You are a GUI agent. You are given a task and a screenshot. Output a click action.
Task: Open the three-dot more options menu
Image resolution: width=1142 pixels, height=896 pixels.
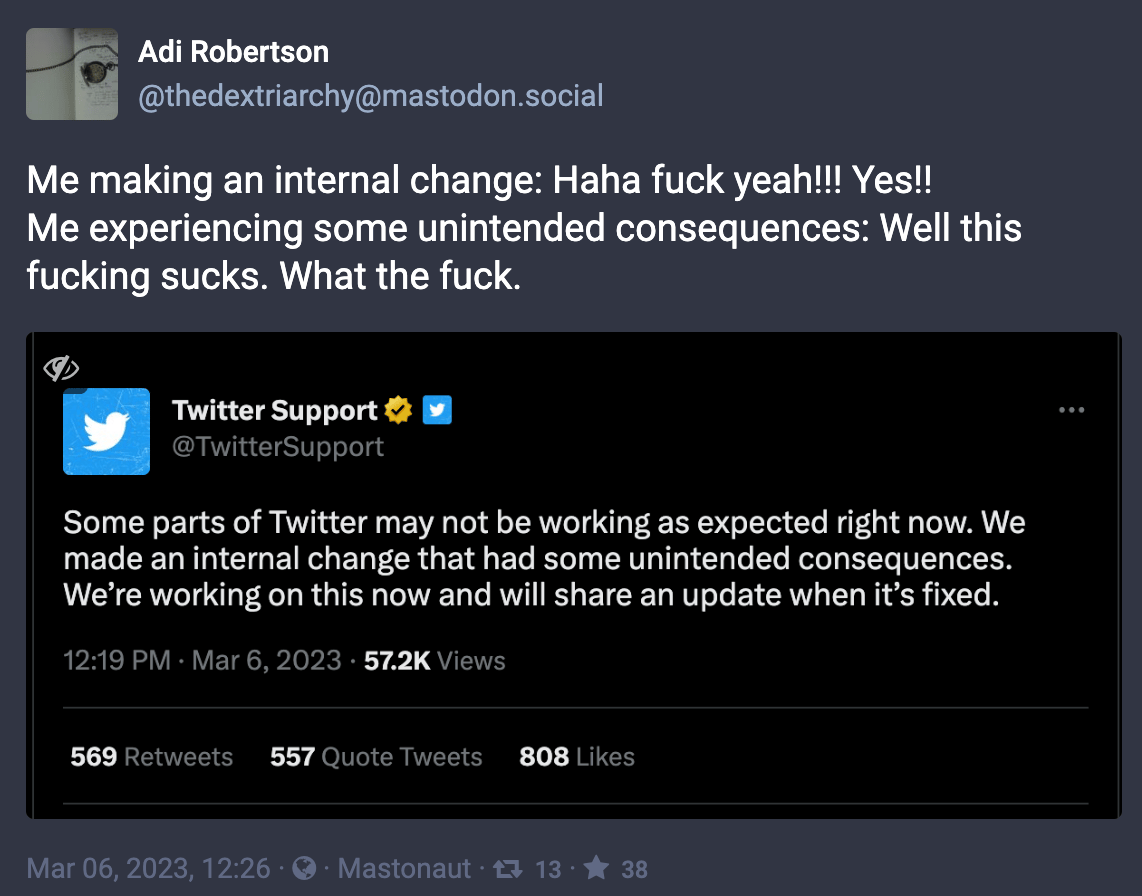[x=1071, y=410]
